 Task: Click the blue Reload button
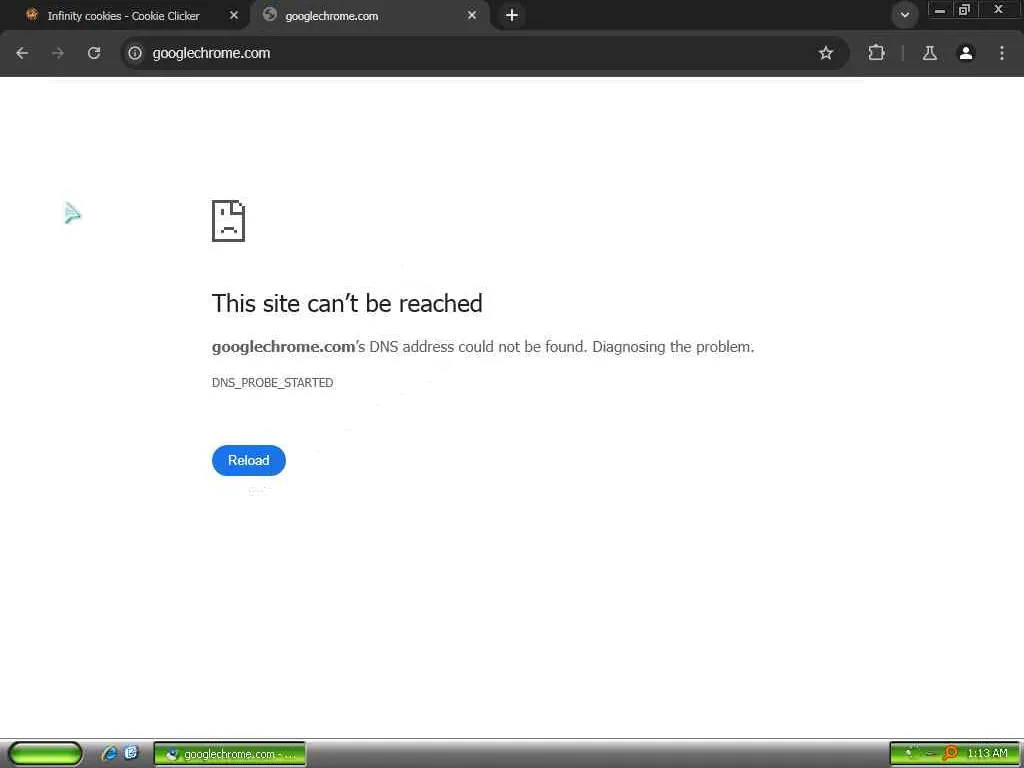pos(249,460)
